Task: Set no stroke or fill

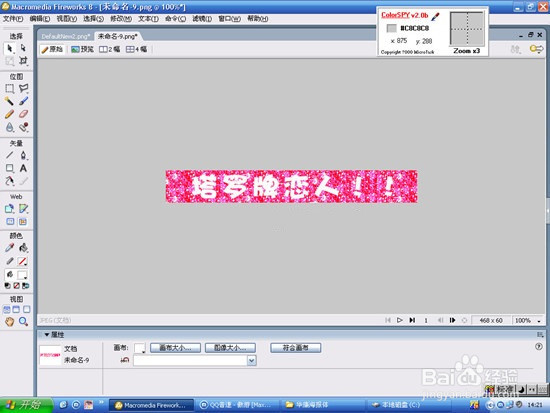Action: pyautogui.click(x=16, y=286)
